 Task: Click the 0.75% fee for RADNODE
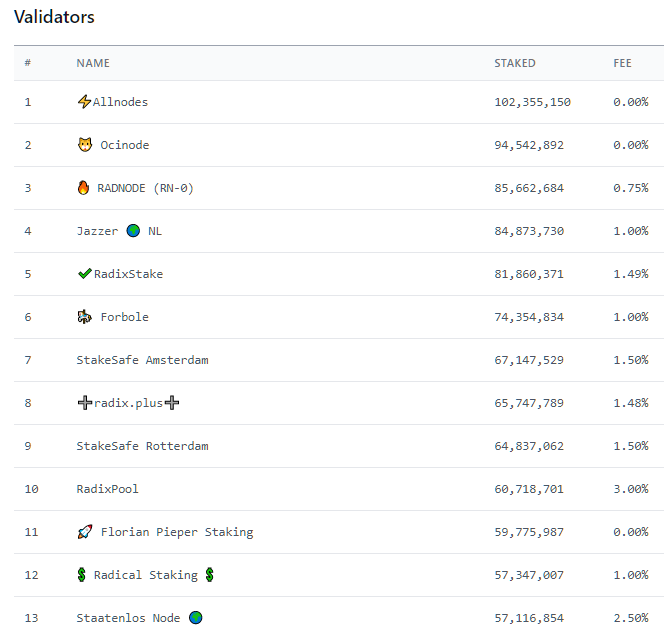point(631,188)
